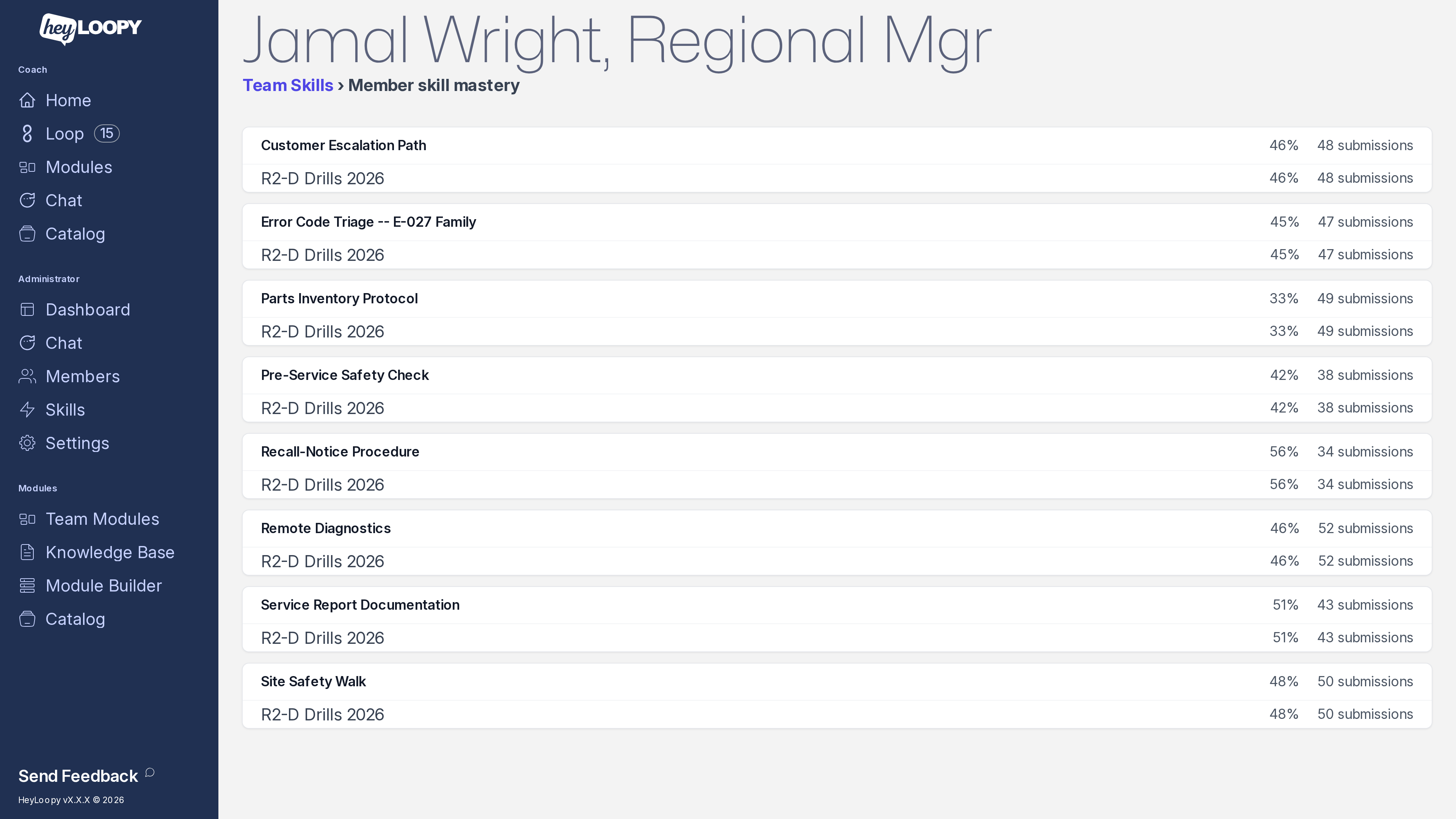The height and width of the screenshot is (819, 1456).
Task: Click the Home house icon
Action: [27, 100]
